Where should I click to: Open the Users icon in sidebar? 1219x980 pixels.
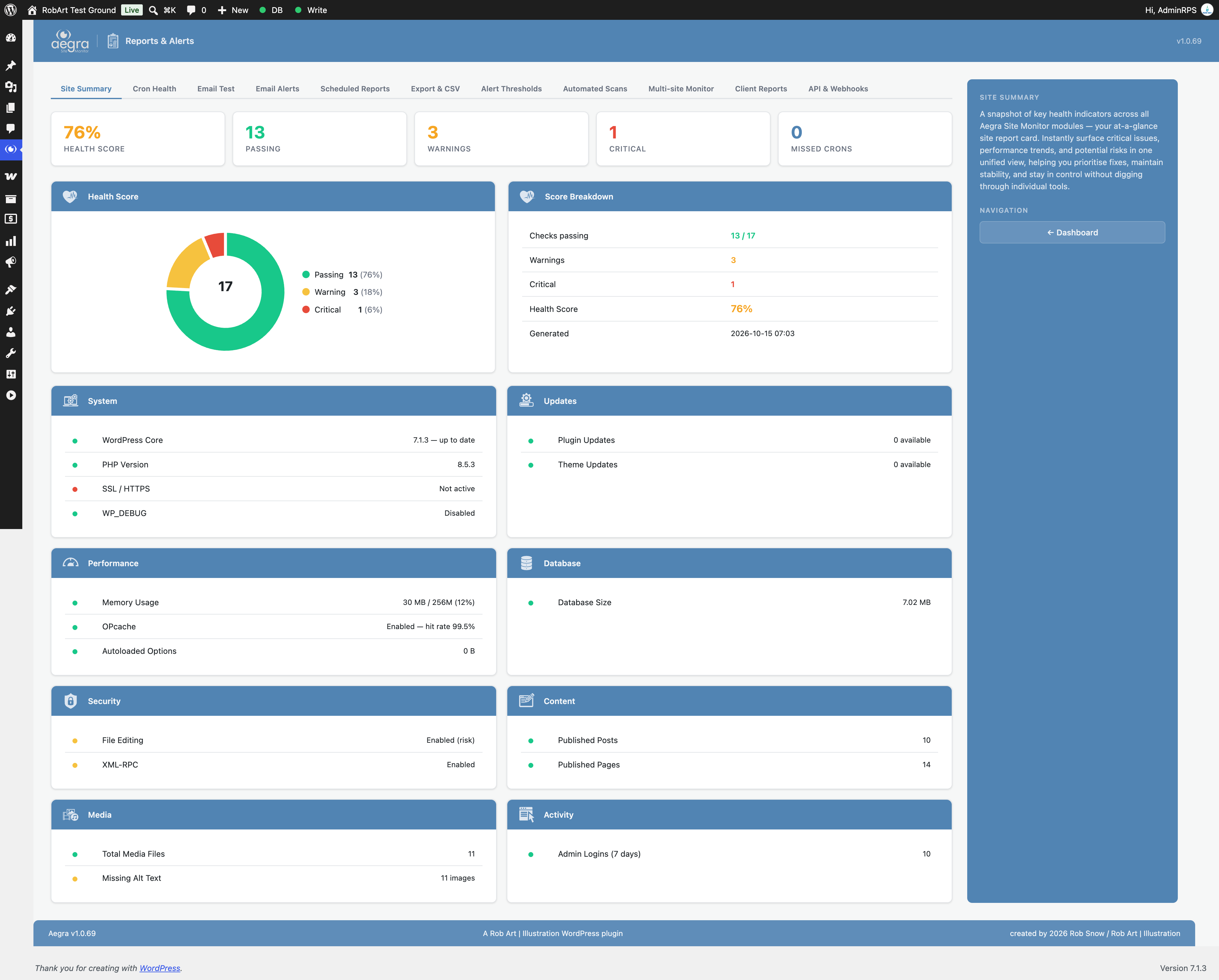click(x=11, y=332)
